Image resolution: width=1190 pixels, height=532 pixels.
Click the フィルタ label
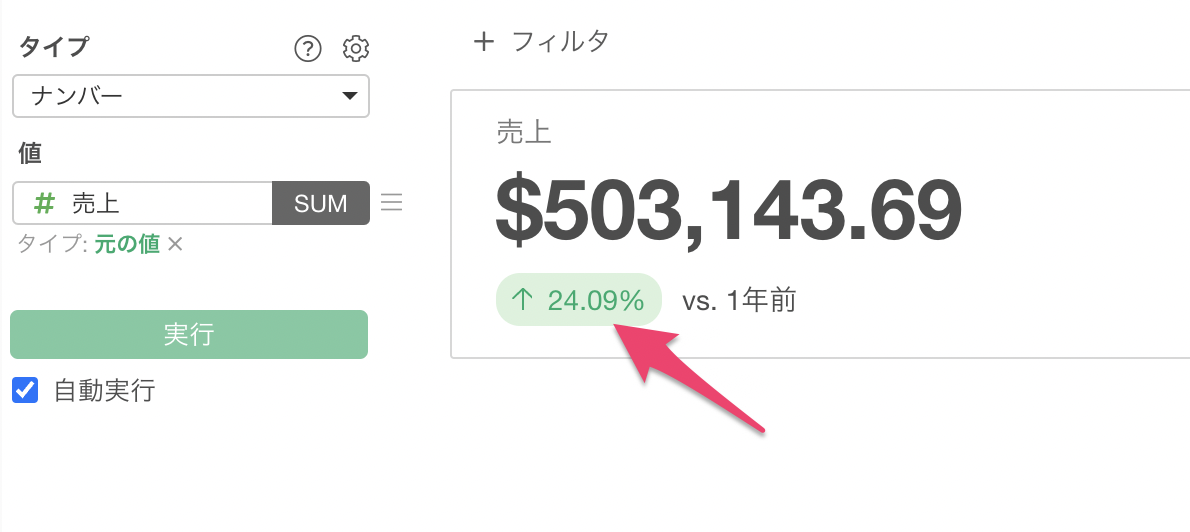click(x=560, y=41)
